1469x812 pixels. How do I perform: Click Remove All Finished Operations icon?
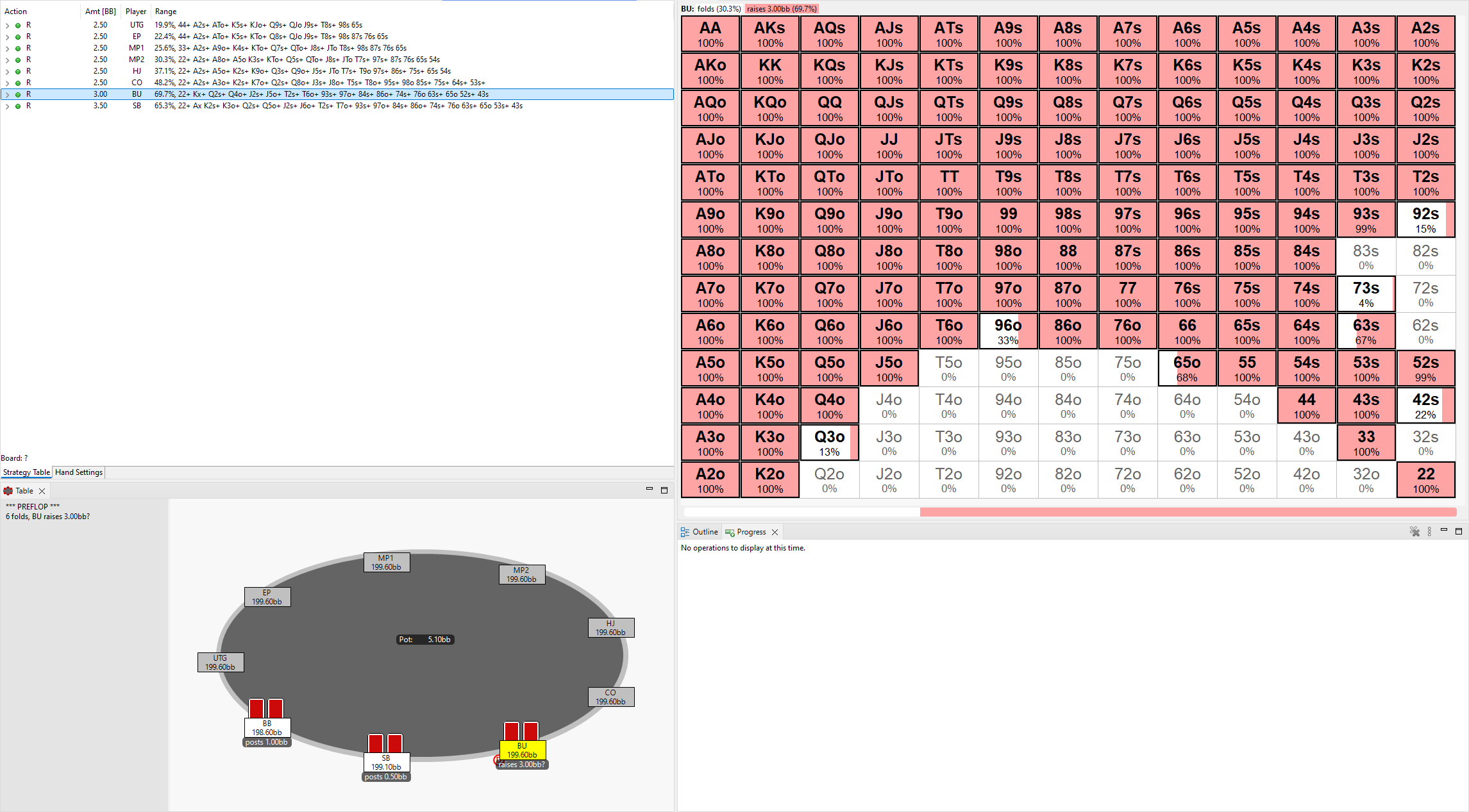pos(1414,531)
